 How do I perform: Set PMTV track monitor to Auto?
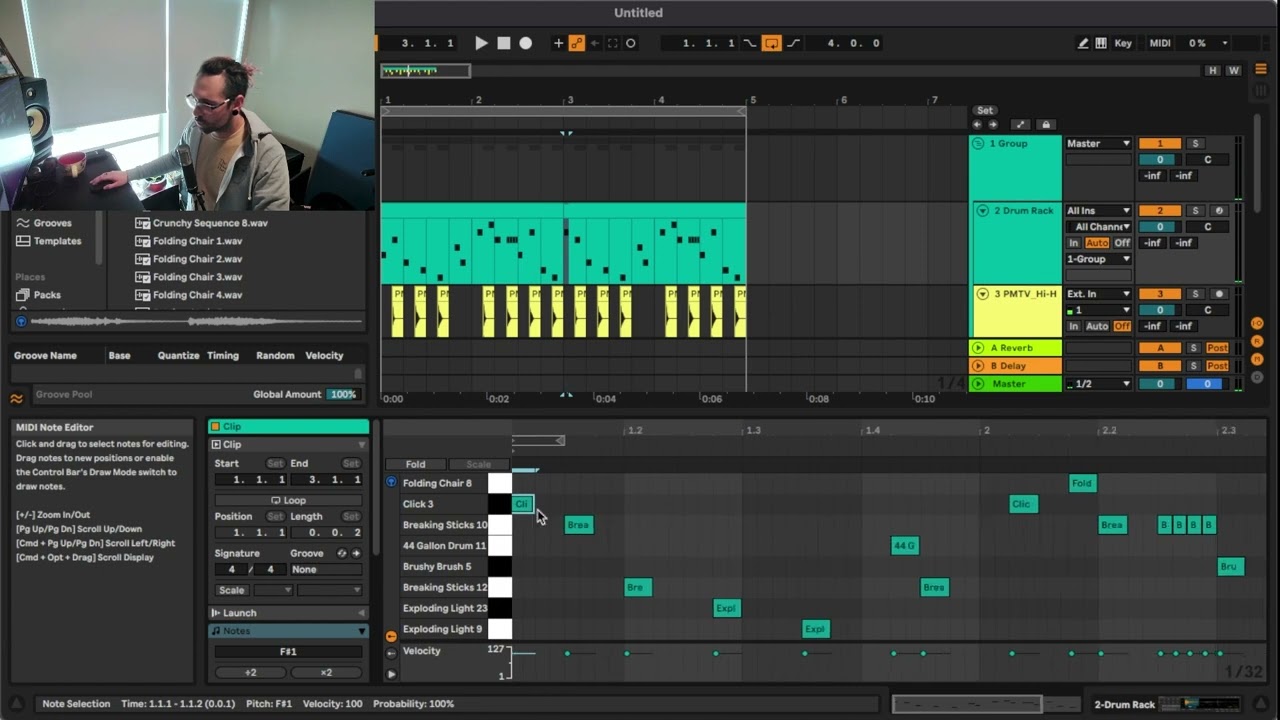tap(1097, 326)
